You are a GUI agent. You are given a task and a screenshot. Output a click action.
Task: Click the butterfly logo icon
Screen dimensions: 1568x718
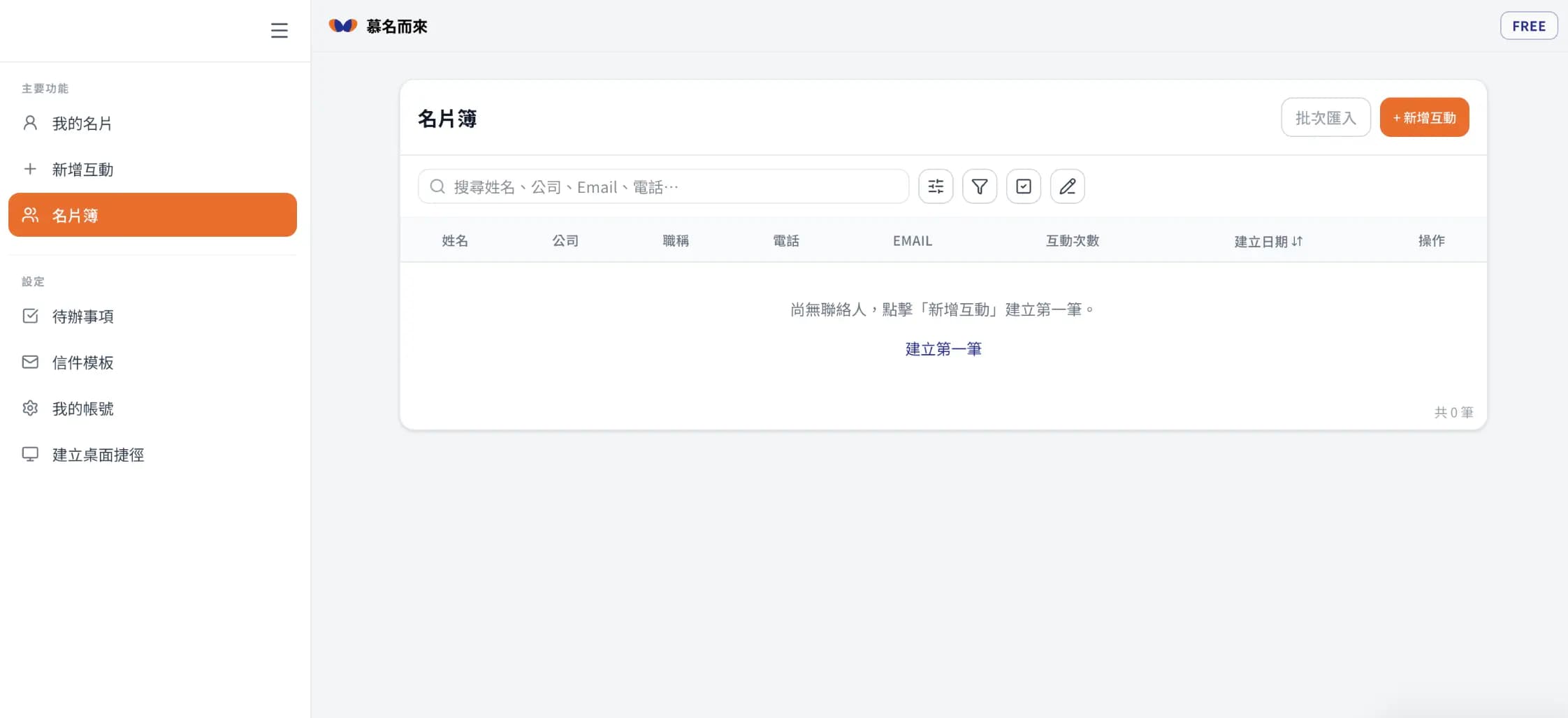tap(343, 26)
